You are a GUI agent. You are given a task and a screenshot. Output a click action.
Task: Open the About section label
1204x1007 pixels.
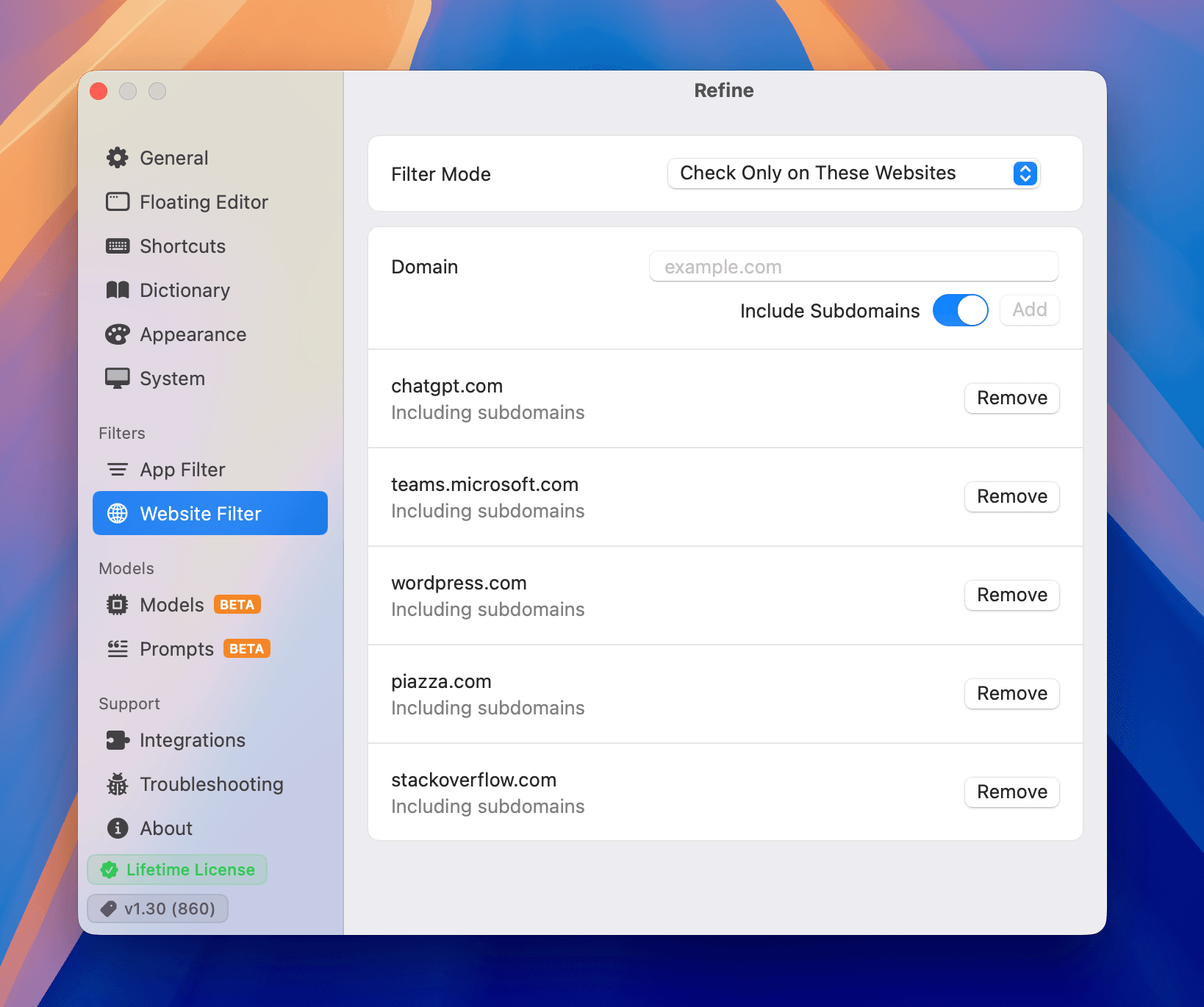(166, 828)
